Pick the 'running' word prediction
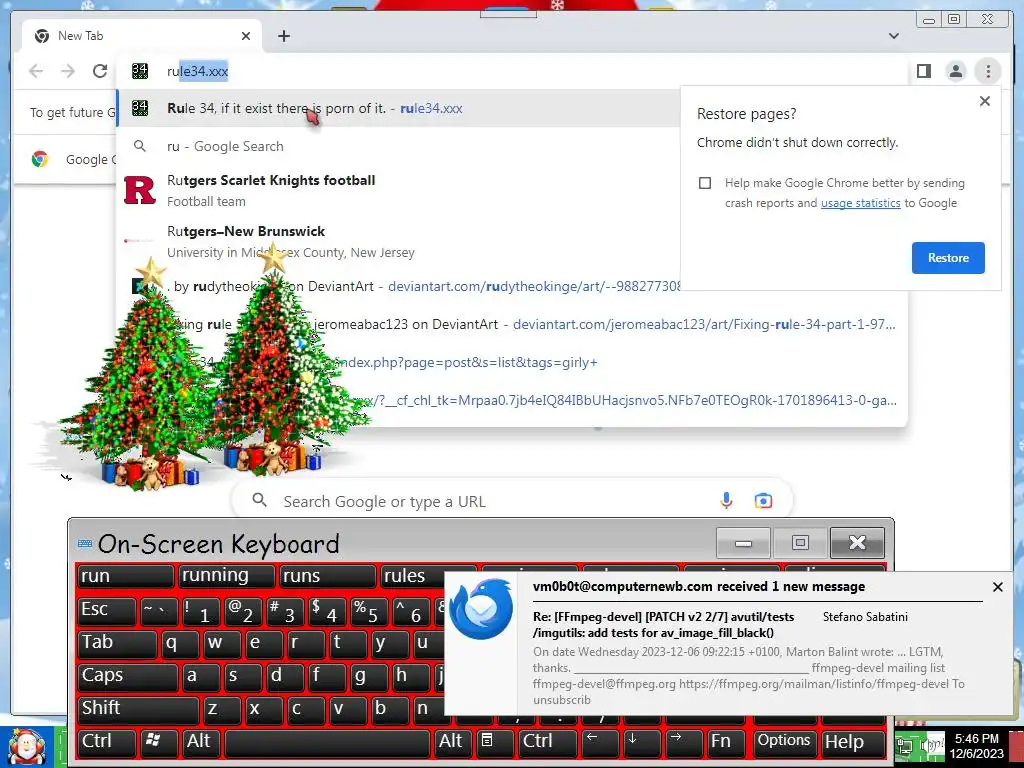 (x=227, y=575)
